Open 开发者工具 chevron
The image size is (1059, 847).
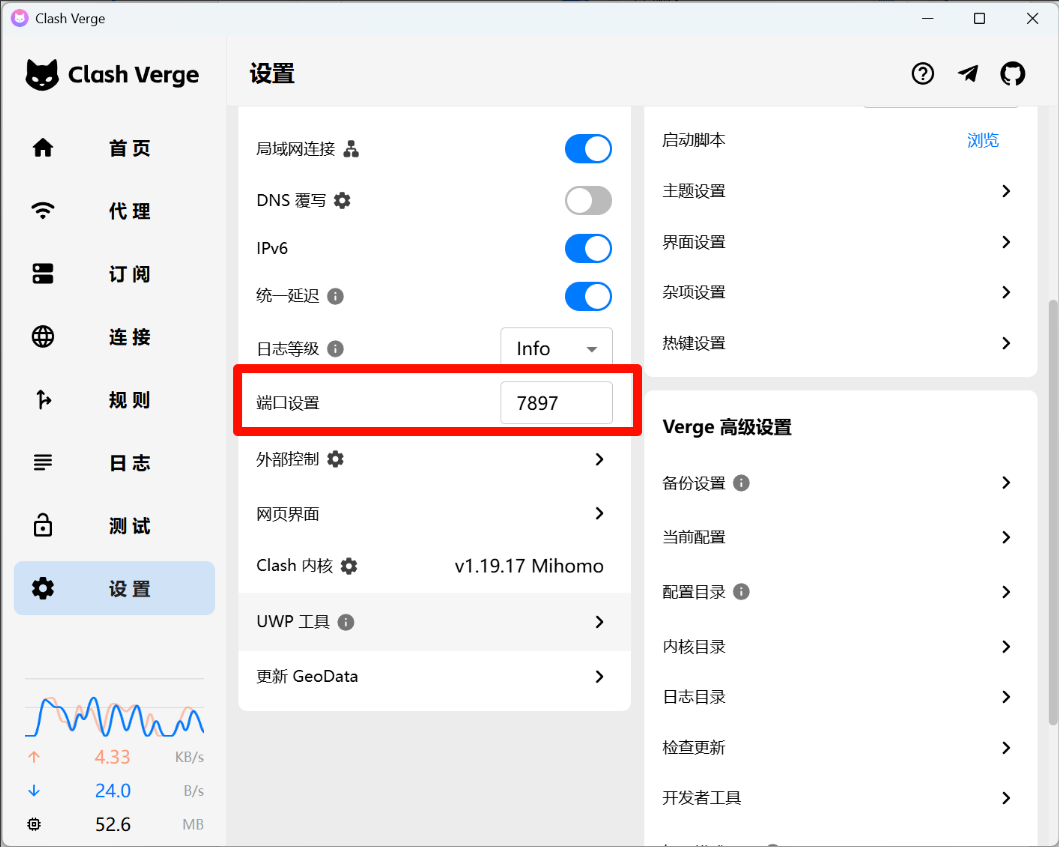(x=1006, y=798)
